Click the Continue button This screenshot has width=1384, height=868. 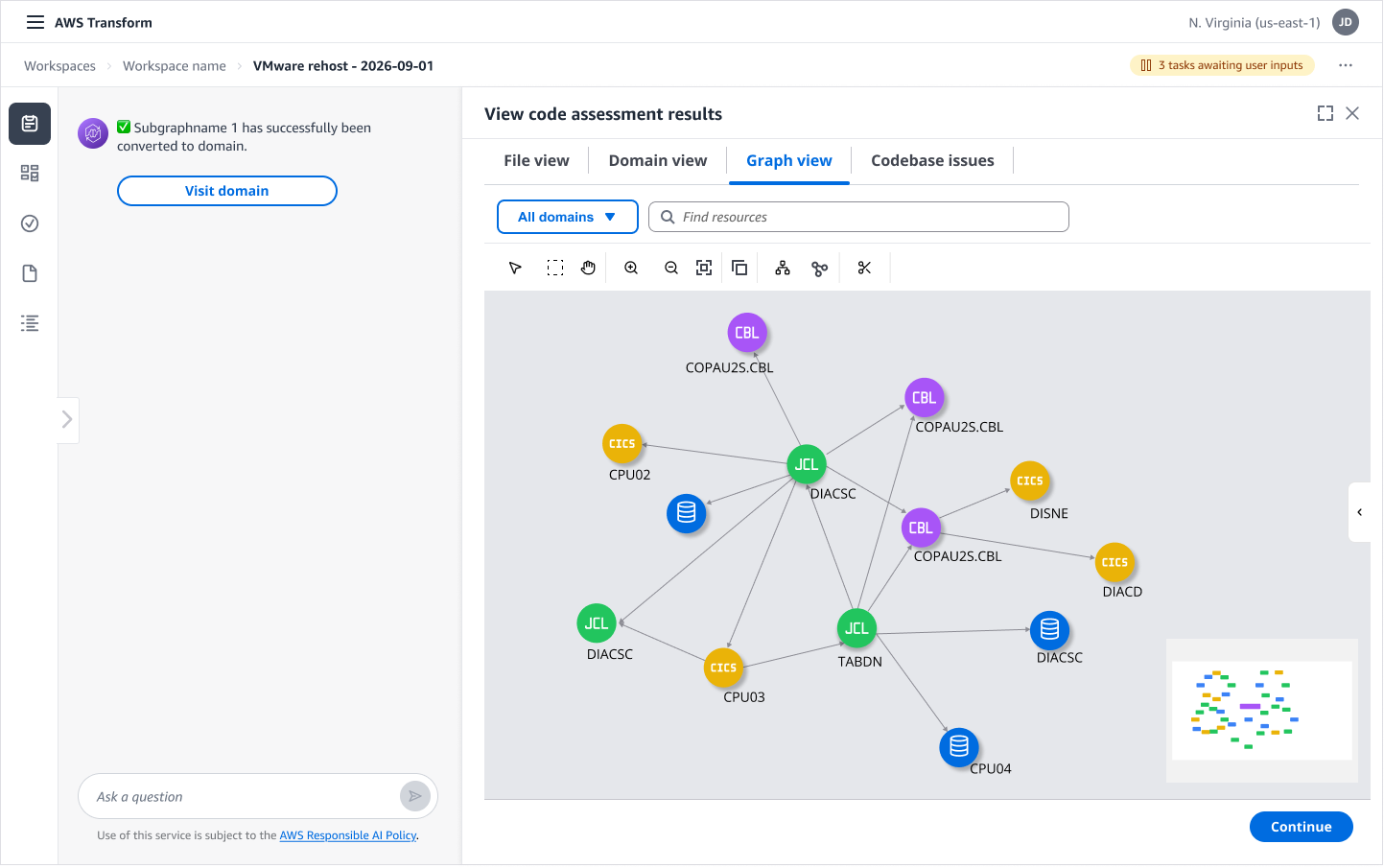1301,827
